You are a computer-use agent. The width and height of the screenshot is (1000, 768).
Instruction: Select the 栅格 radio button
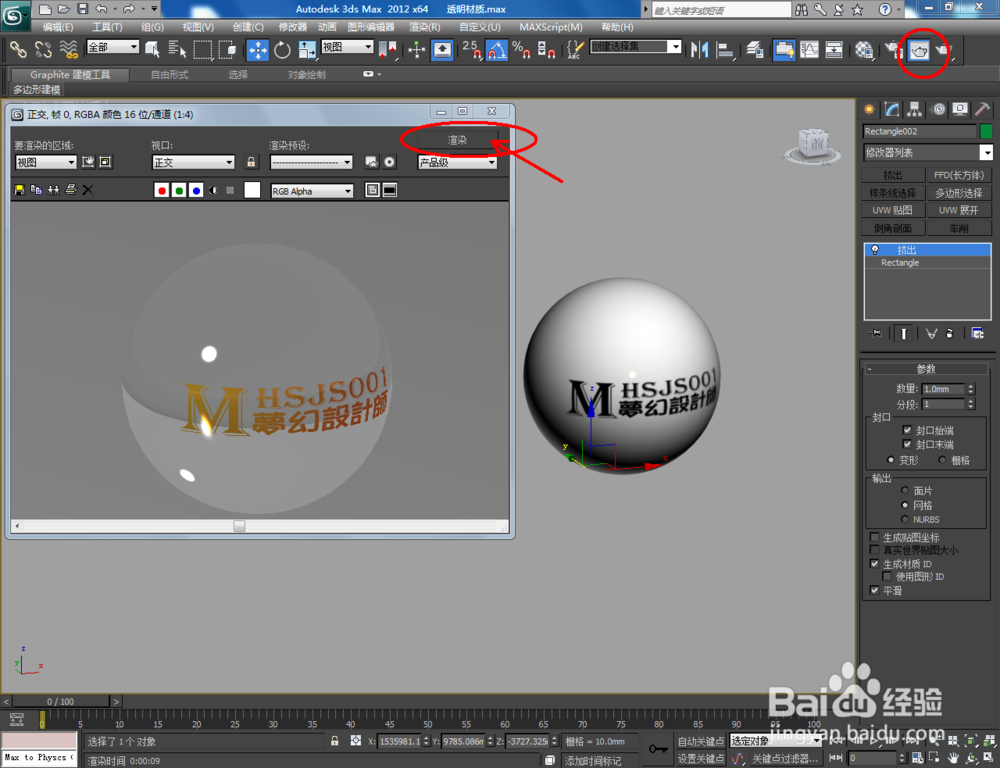(x=942, y=460)
